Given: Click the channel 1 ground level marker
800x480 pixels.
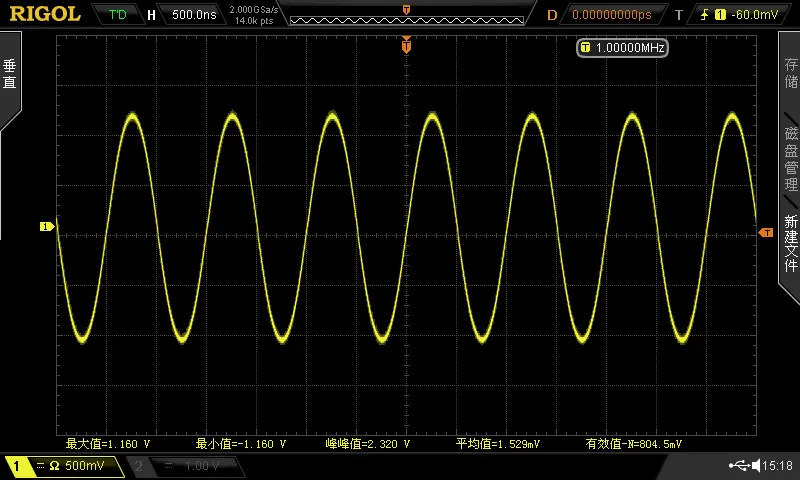Looking at the screenshot, I should click(46, 226).
